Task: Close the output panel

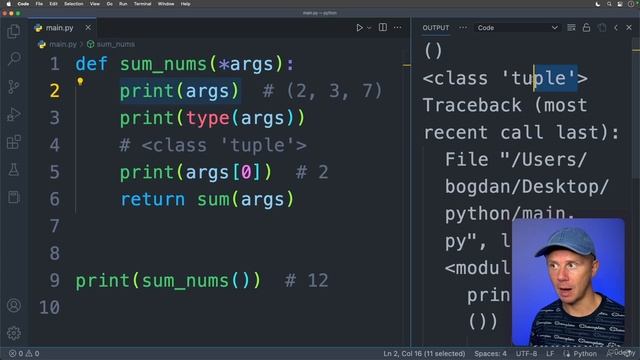Action: click(629, 28)
